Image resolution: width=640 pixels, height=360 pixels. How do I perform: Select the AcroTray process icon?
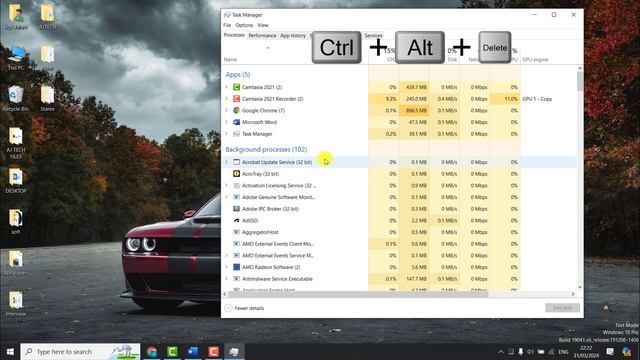point(236,173)
